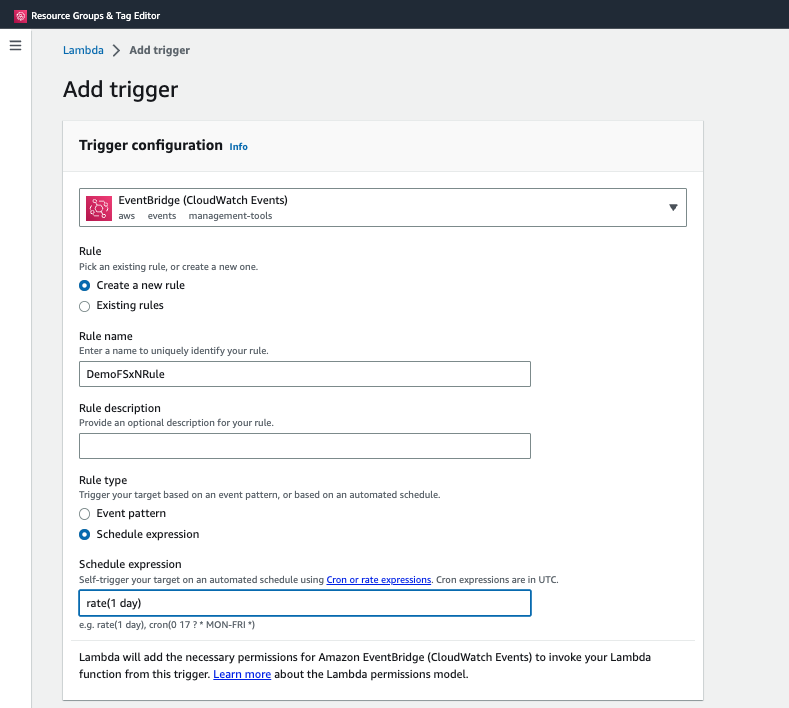Focus the Rule description text box
This screenshot has width=789, height=708.
[304, 446]
